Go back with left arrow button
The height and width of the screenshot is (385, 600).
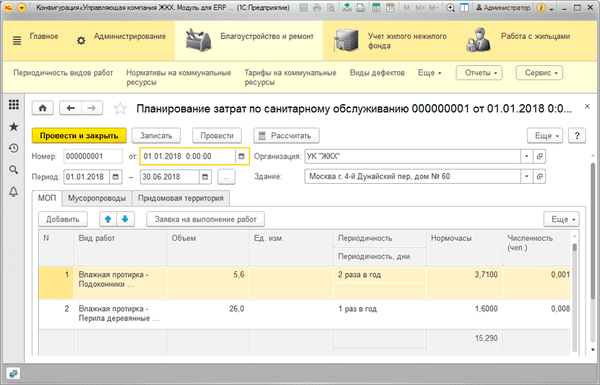(x=70, y=108)
